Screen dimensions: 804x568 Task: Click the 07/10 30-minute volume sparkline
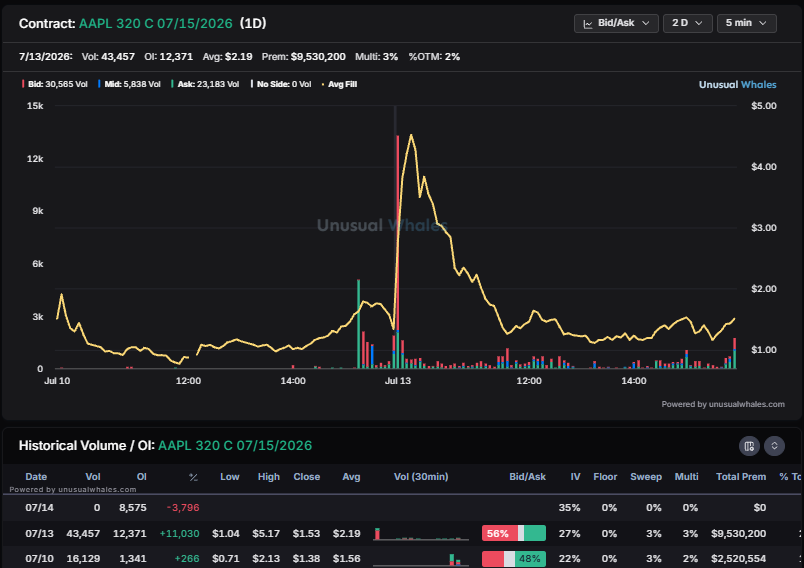tap(421, 559)
